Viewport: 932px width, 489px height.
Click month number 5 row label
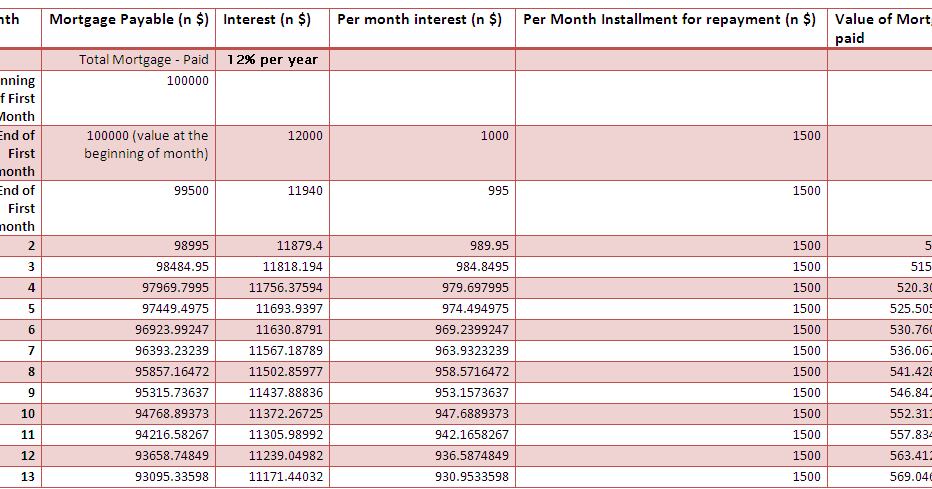[32, 309]
